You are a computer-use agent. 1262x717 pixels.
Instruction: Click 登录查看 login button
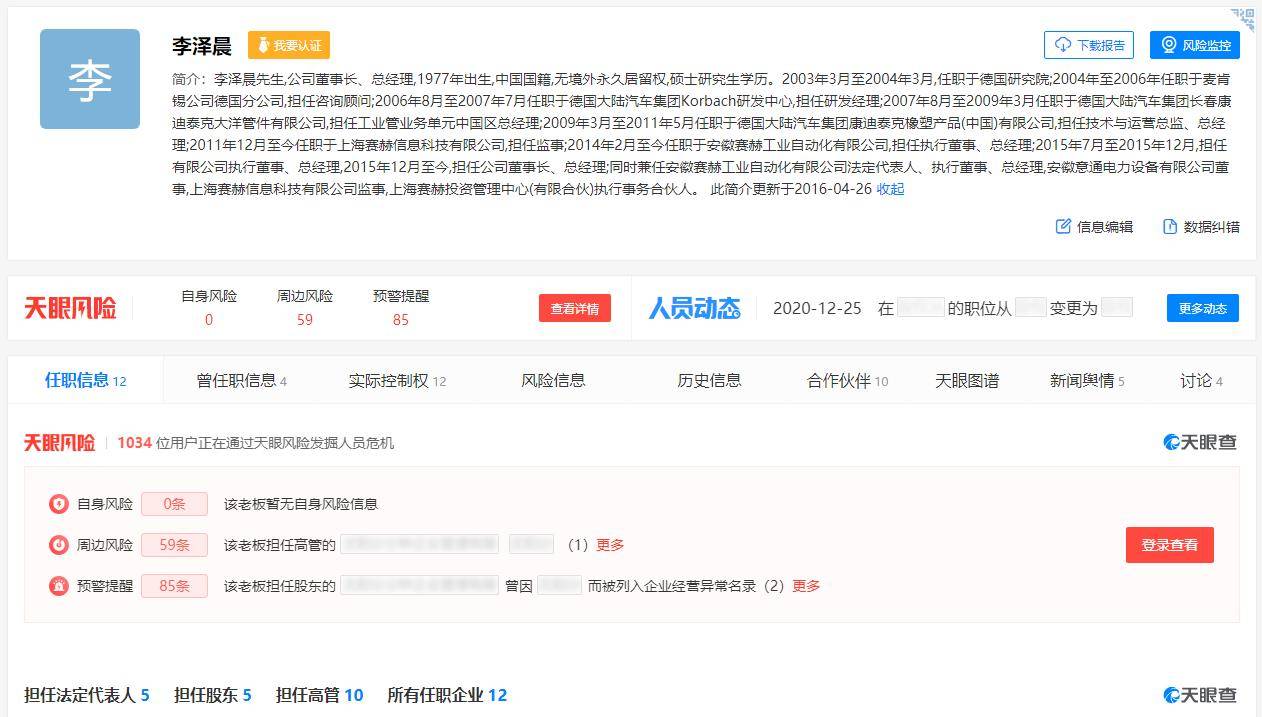click(x=1169, y=545)
